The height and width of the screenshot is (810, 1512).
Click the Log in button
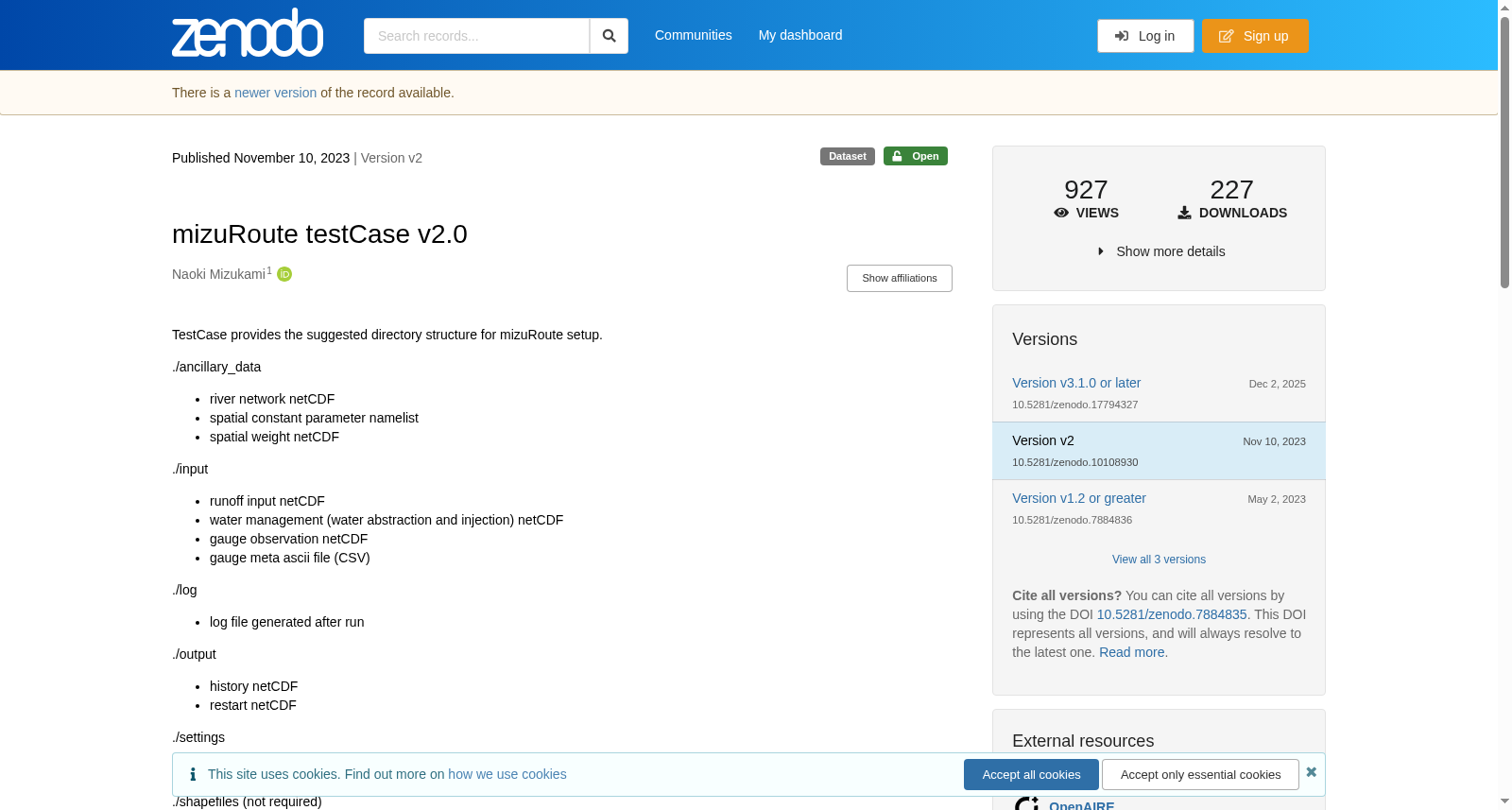tap(1145, 36)
